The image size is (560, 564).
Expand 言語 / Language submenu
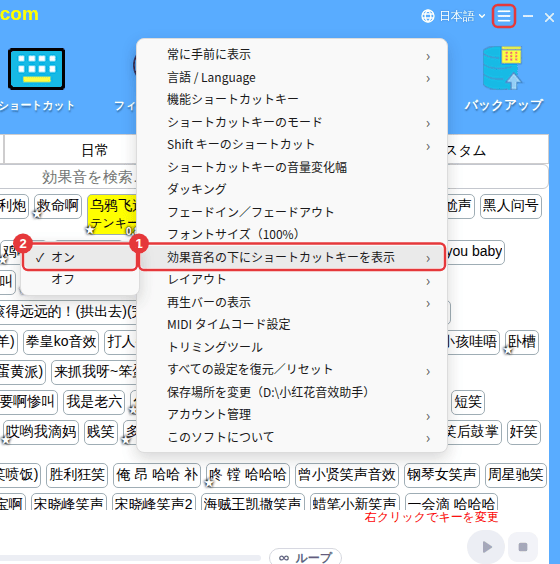(x=292, y=78)
